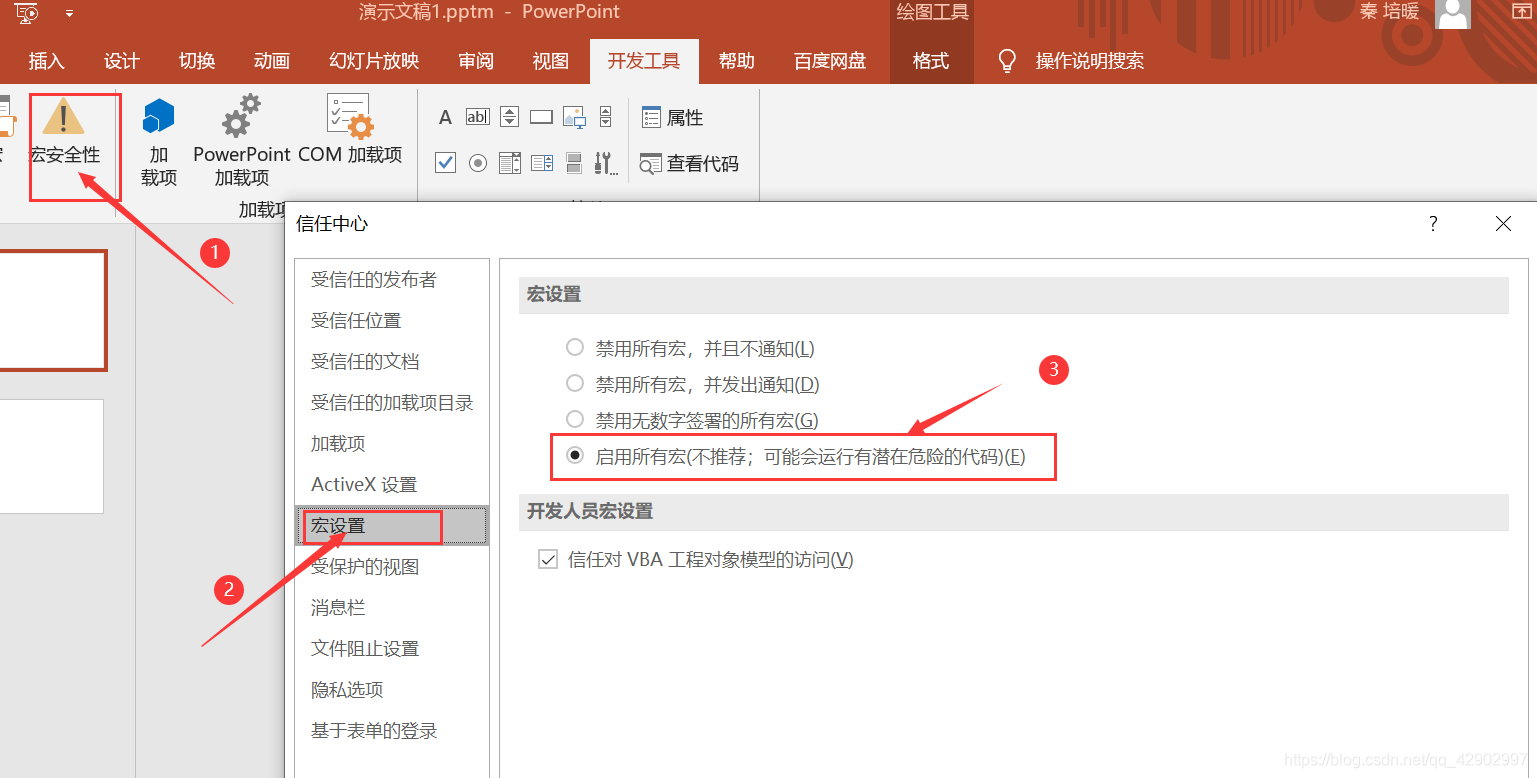This screenshot has width=1537, height=778.
Task: Select ActiveX 设置 category
Action: (x=391, y=485)
